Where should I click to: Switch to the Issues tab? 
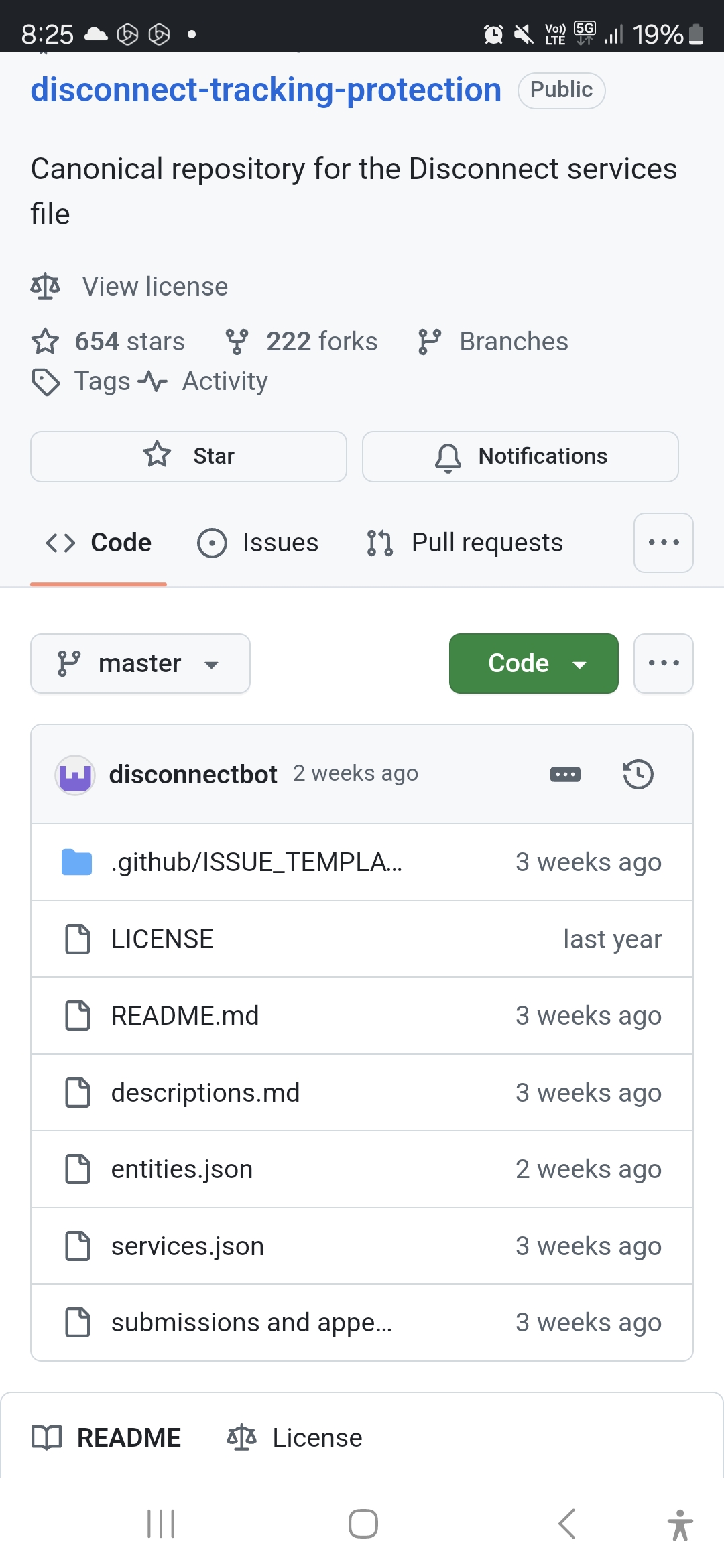[x=258, y=543]
